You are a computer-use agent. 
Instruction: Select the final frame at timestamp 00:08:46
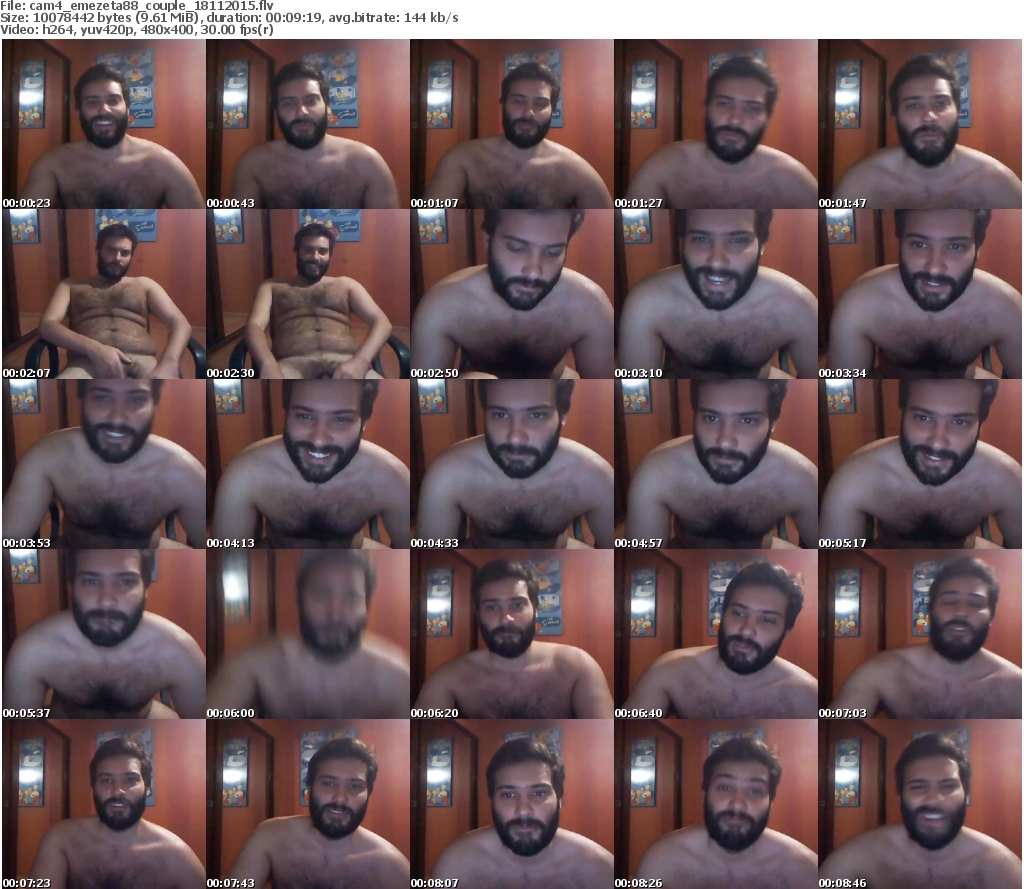click(x=920, y=804)
